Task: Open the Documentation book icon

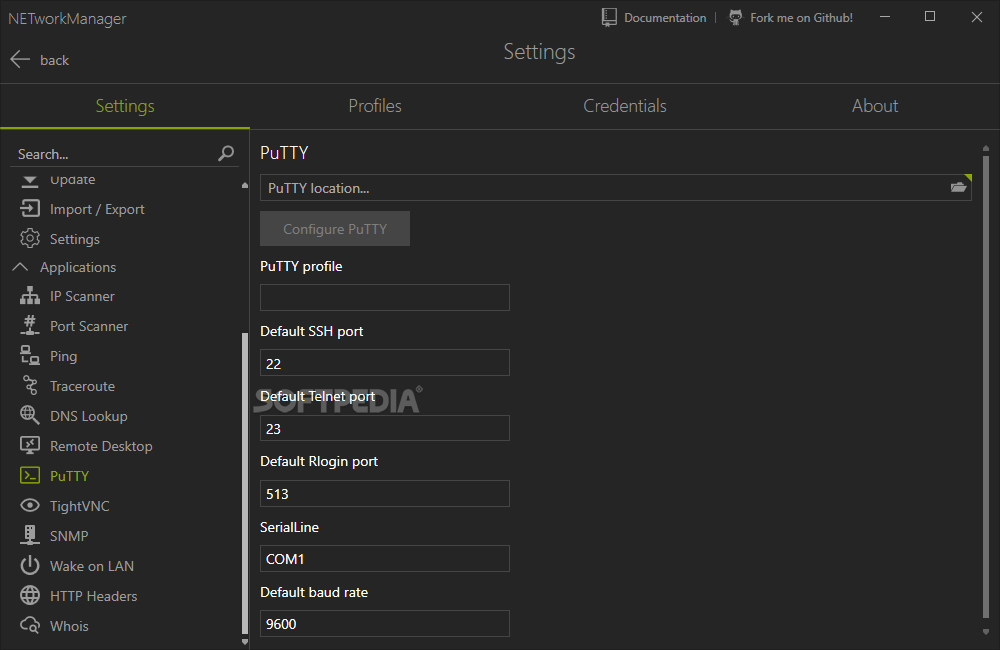Action: coord(609,17)
